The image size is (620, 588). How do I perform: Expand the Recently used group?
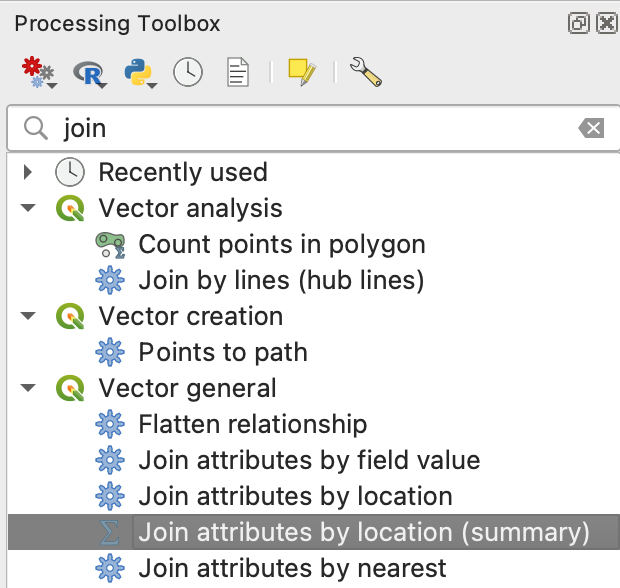click(28, 172)
